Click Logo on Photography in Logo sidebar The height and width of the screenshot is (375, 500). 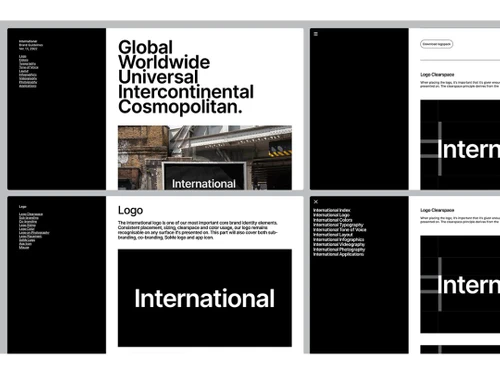pyautogui.click(x=34, y=233)
